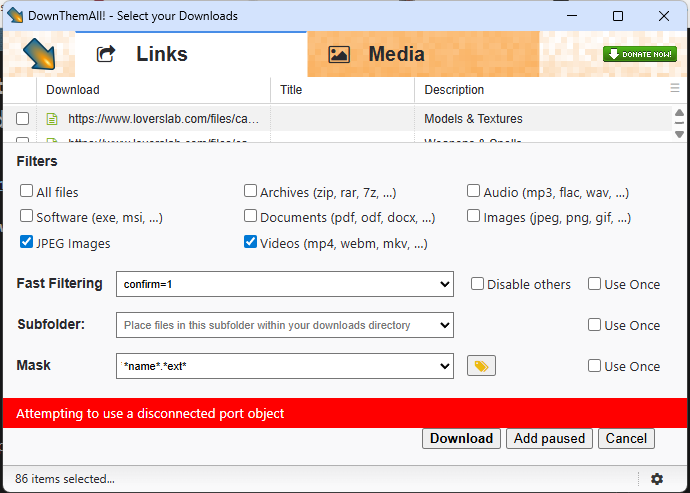Open the column picker hamburger icon
Screen dimensions: 690x493
[x=675, y=88]
